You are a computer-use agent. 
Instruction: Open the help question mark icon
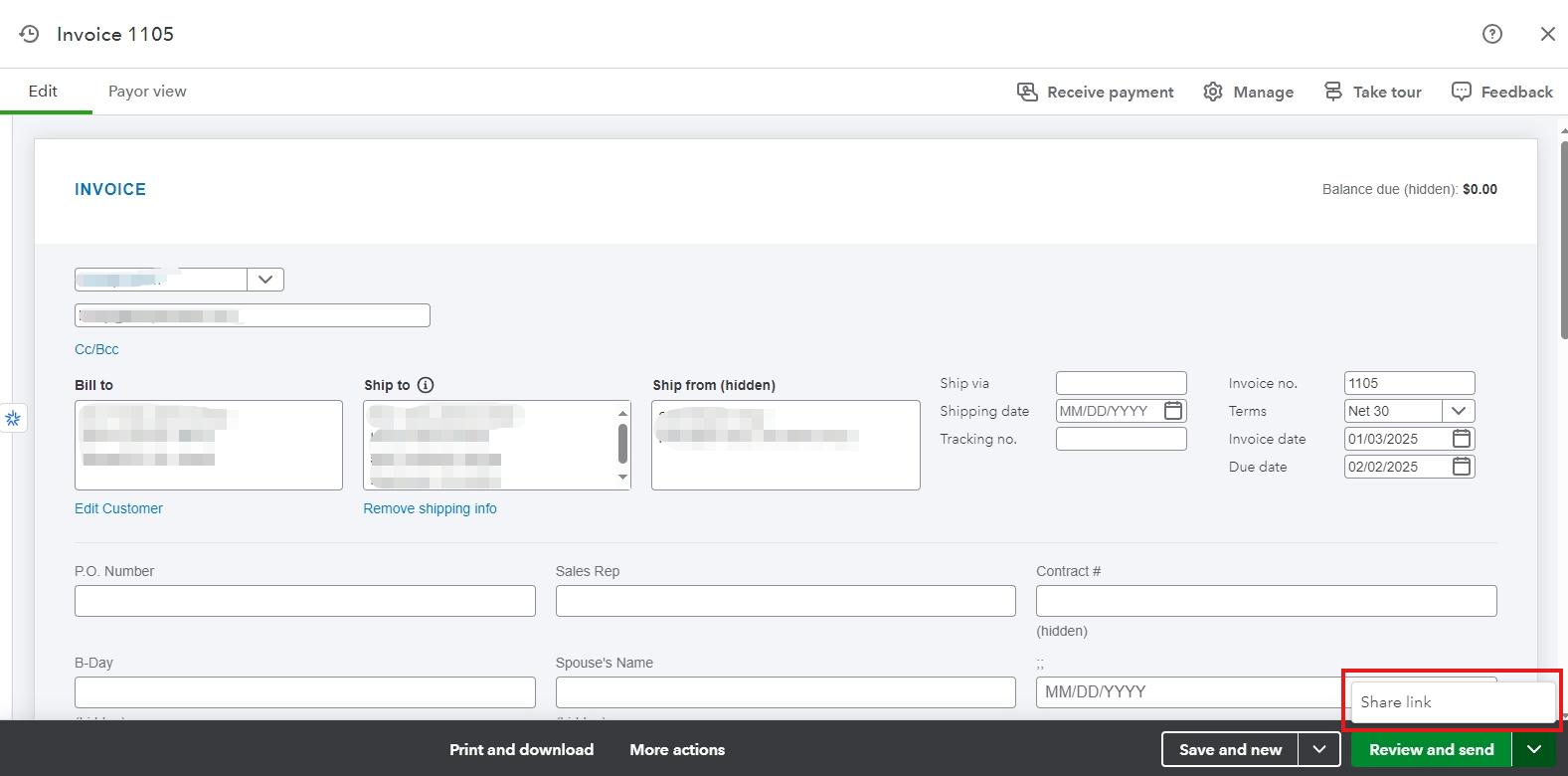(x=1491, y=34)
